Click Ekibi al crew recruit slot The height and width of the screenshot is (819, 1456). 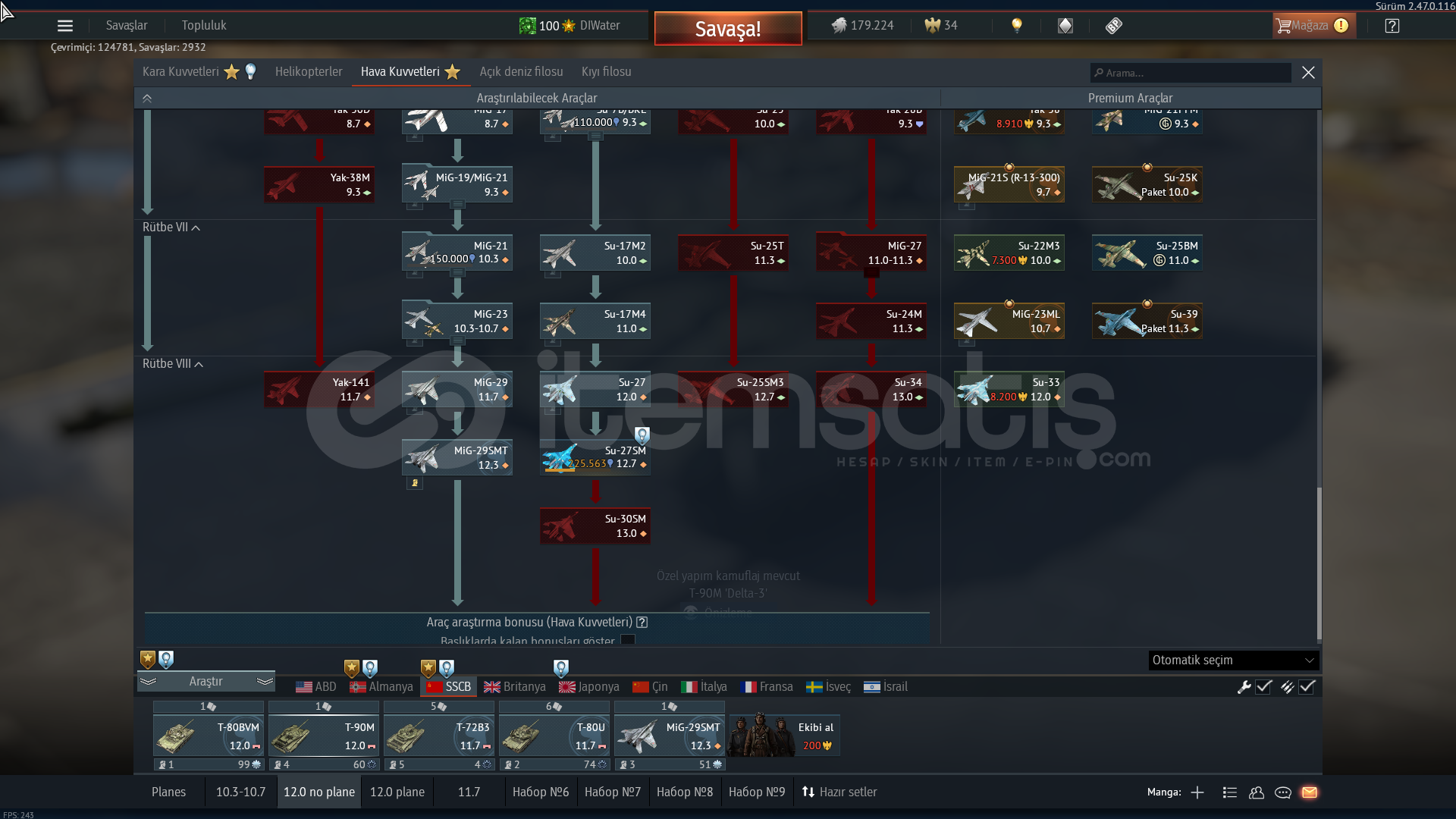point(784,736)
